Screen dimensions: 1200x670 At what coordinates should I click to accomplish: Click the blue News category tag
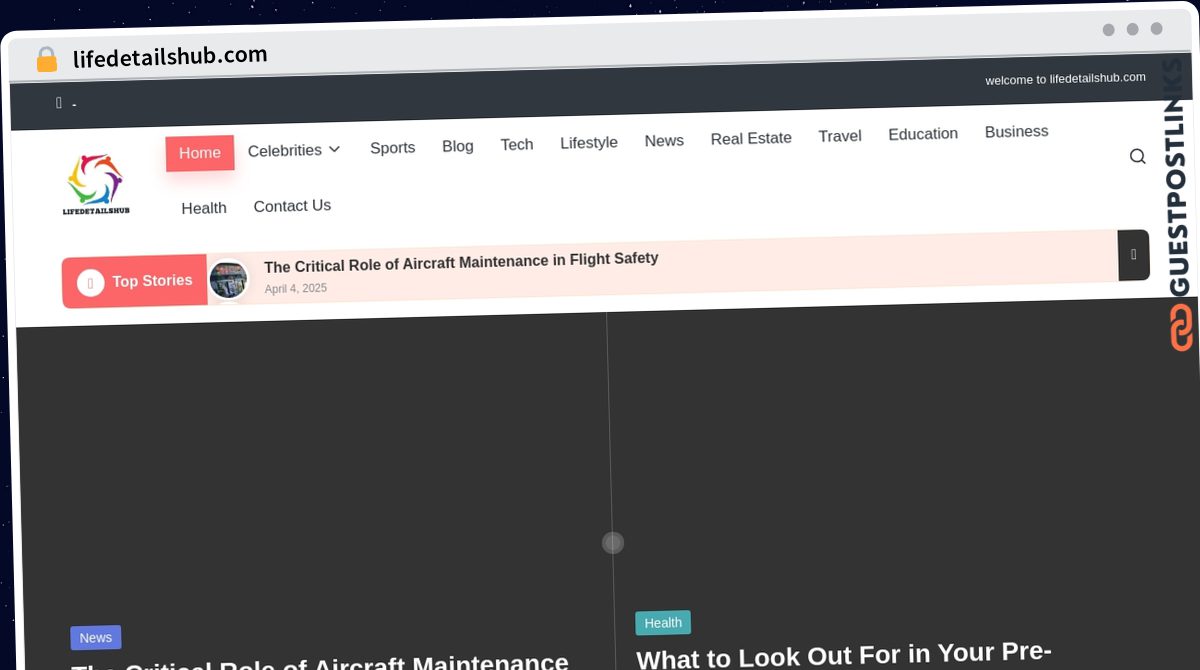pos(96,638)
